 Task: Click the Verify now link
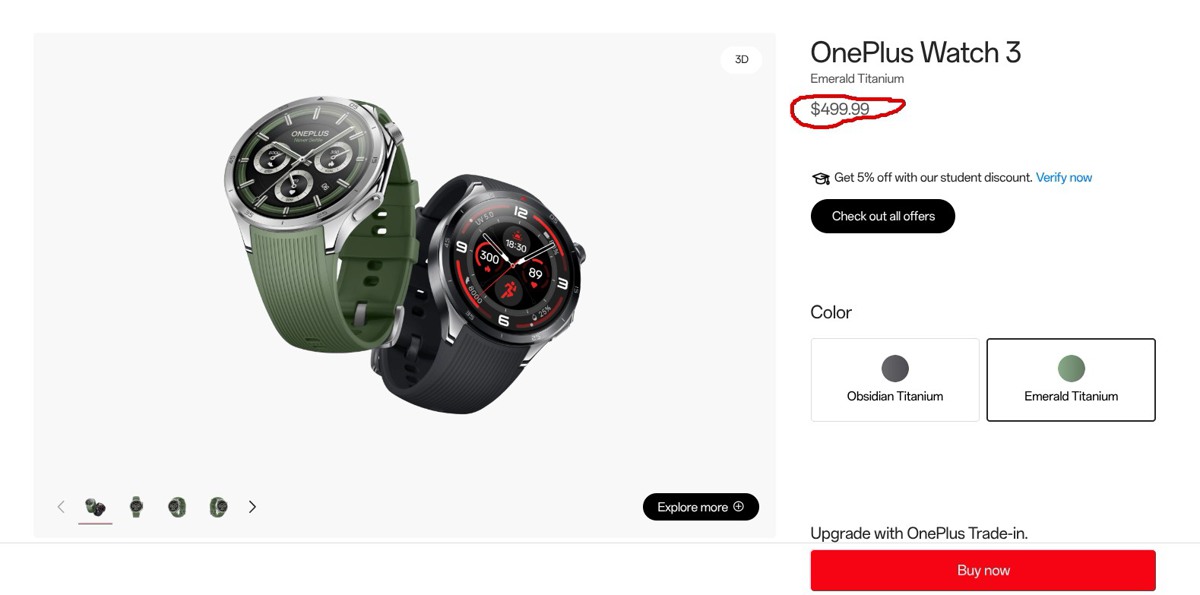(x=1064, y=177)
